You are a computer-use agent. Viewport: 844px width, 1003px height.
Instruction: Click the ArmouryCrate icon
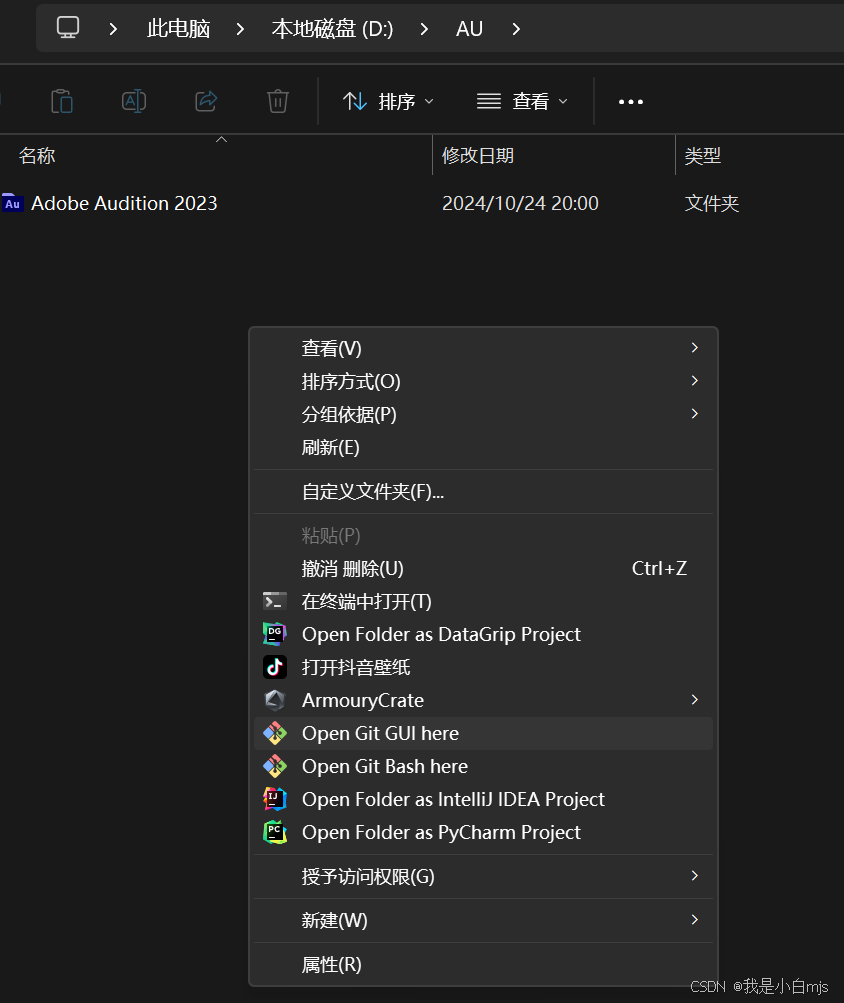point(275,700)
